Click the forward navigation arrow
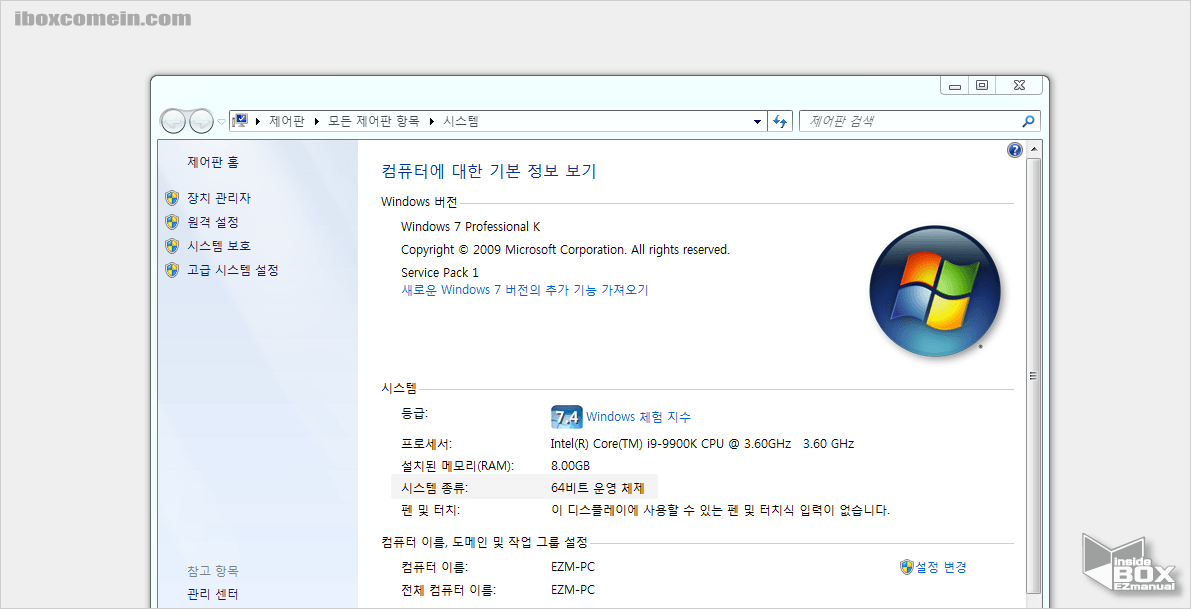The width and height of the screenshot is (1191, 609). point(200,120)
